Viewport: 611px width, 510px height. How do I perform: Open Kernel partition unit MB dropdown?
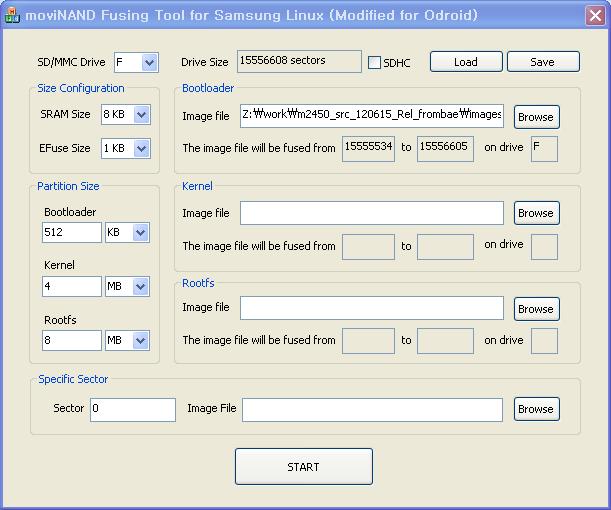point(141,286)
